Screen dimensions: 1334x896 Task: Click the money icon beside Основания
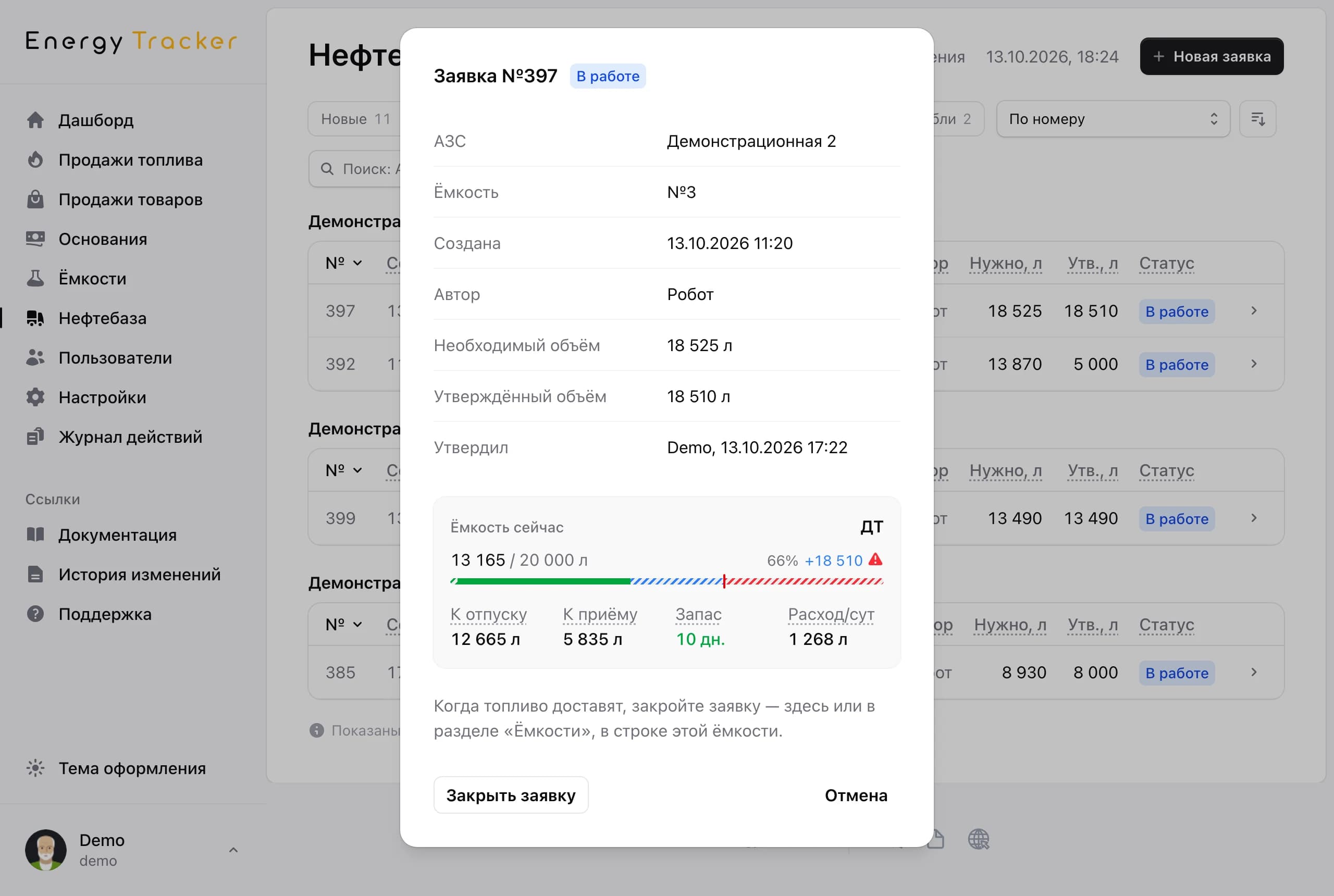point(35,239)
